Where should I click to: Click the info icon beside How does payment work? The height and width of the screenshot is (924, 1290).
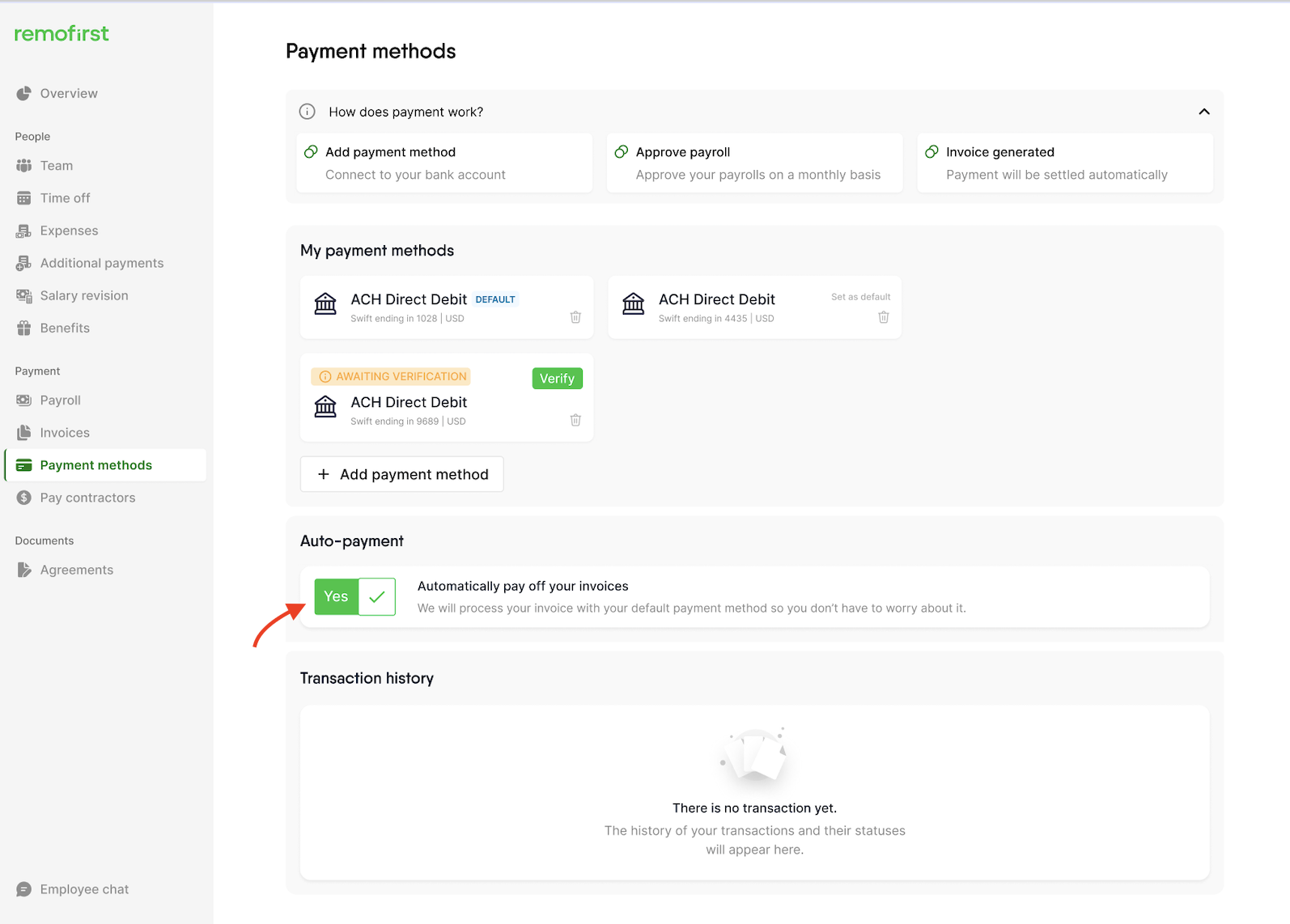[308, 112]
